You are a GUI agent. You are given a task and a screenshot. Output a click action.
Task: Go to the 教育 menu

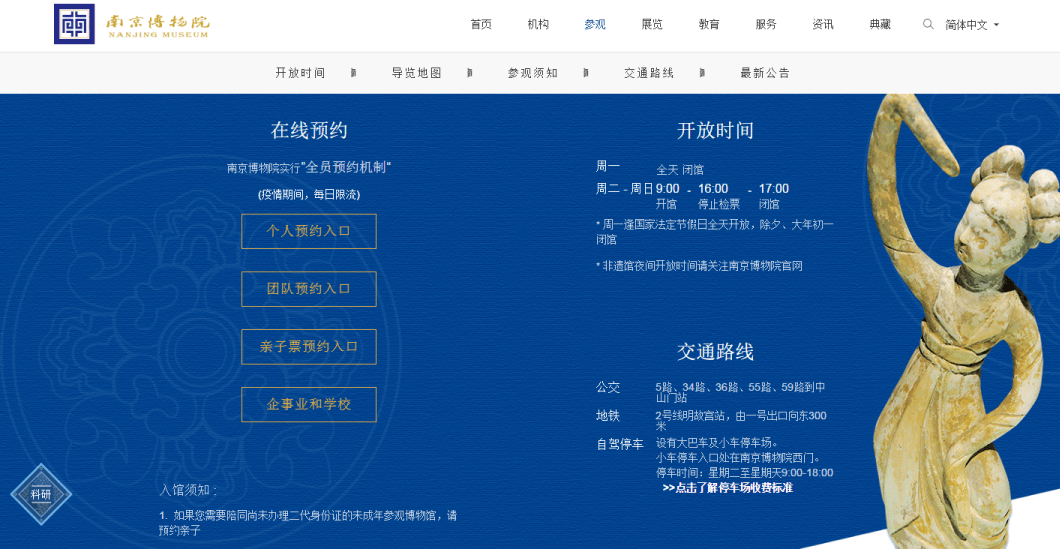[x=709, y=25]
